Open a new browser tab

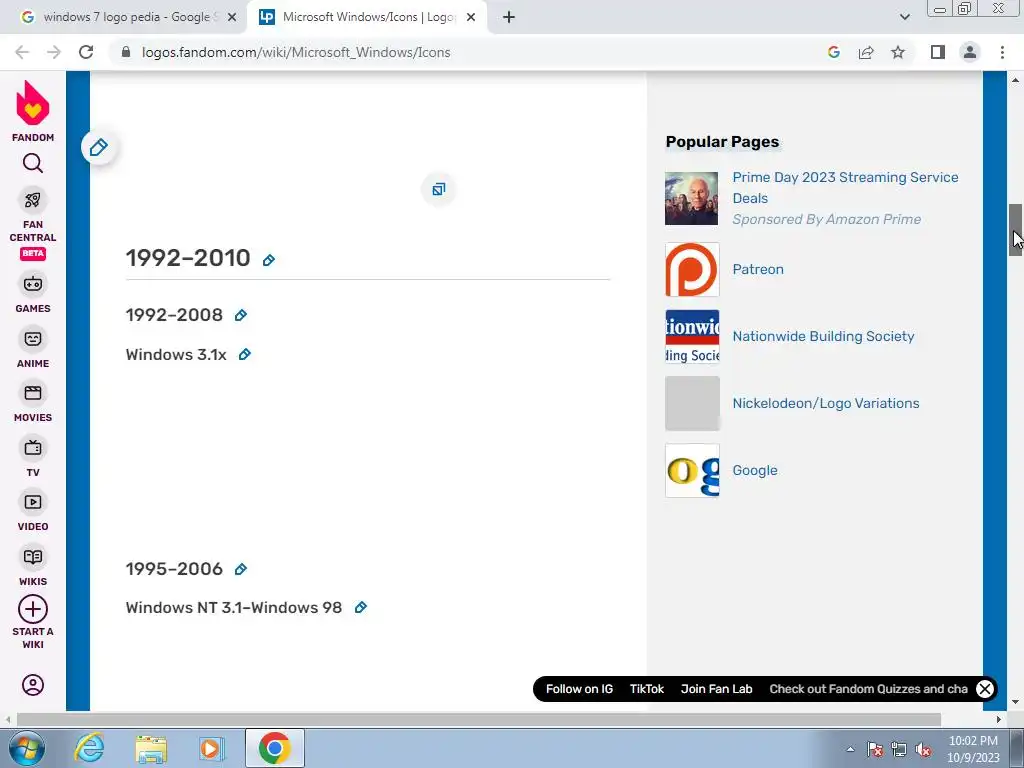[x=509, y=17]
